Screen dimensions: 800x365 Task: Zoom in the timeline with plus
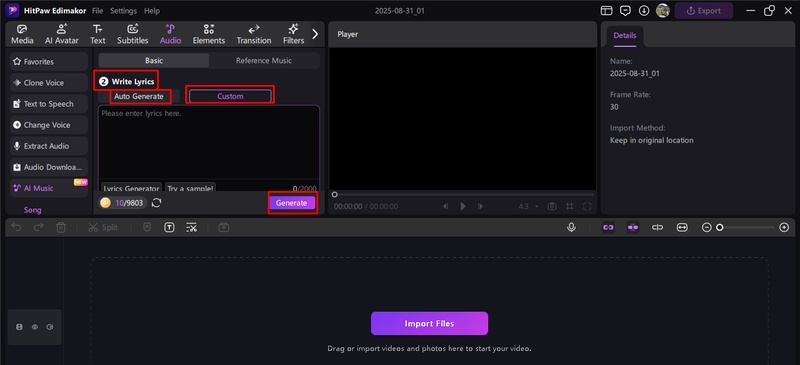[x=784, y=228]
